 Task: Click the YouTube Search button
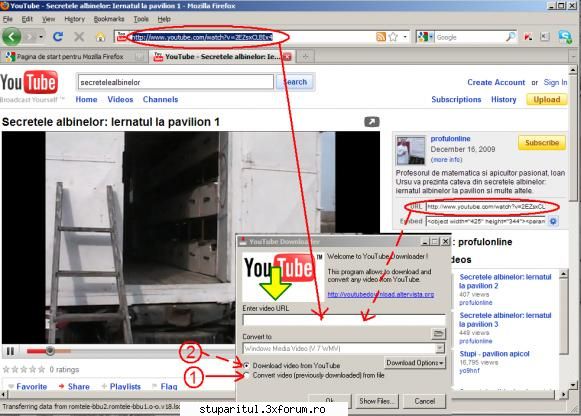(295, 82)
